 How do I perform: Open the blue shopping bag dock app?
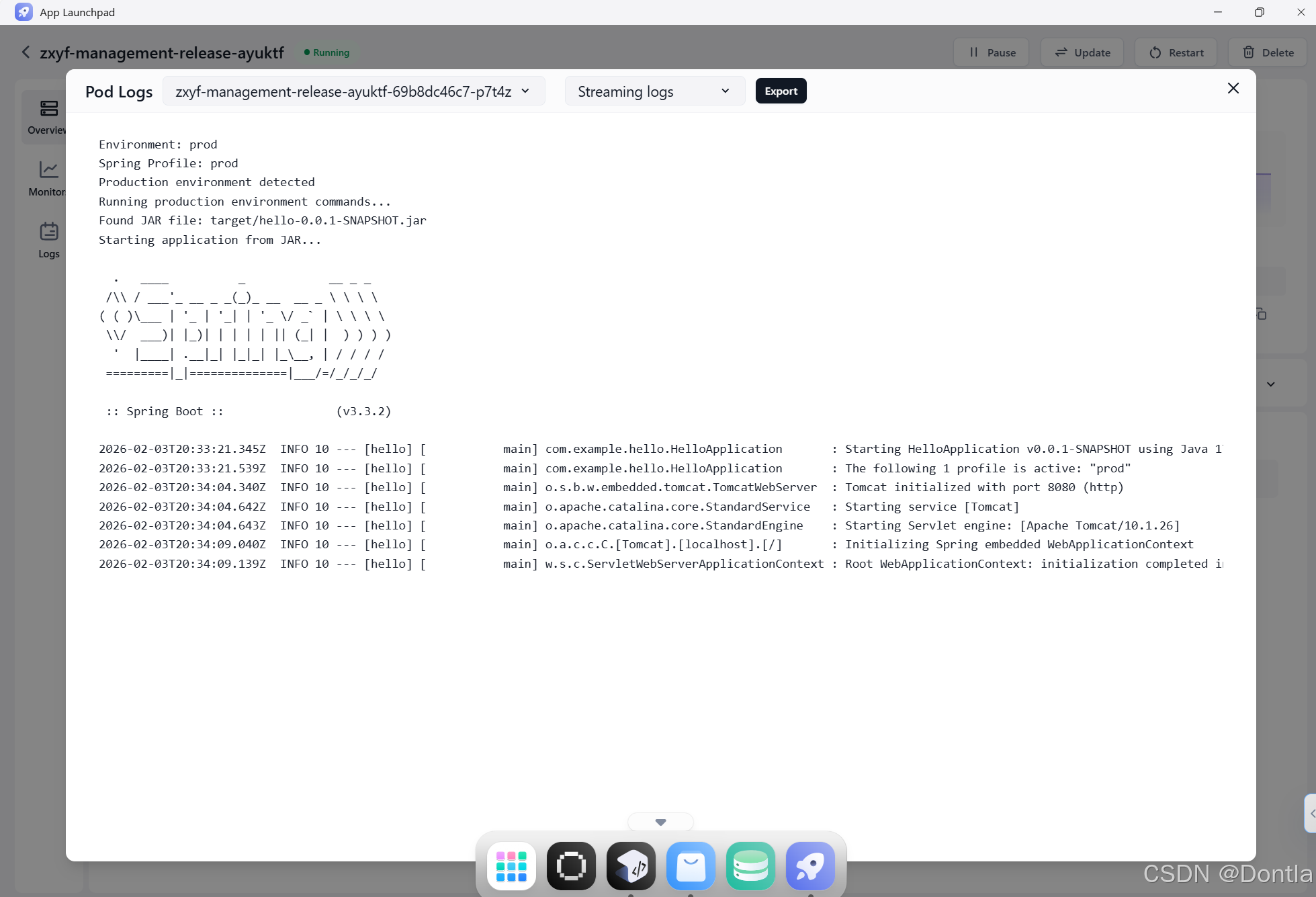pyautogui.click(x=691, y=866)
